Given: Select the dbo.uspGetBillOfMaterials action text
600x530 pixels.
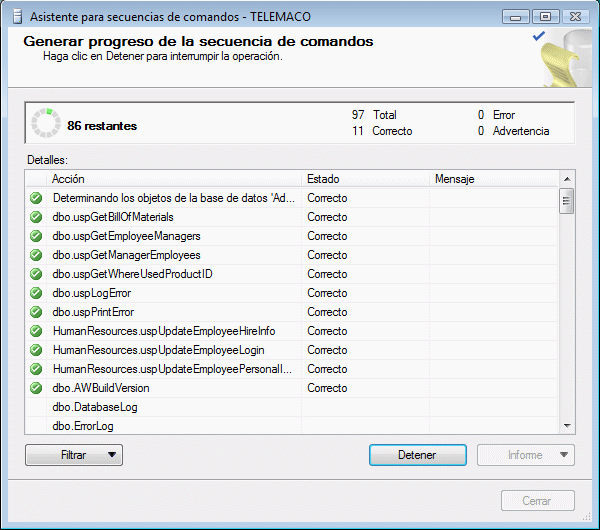Looking at the screenshot, I should click(x=113, y=217).
